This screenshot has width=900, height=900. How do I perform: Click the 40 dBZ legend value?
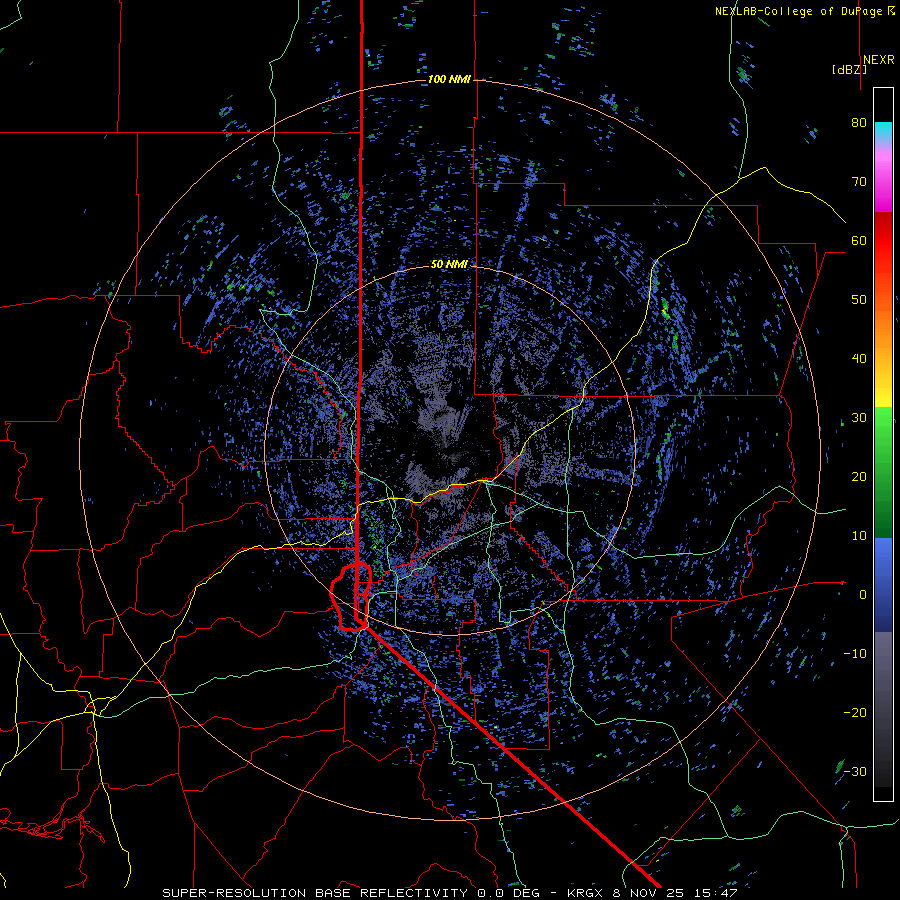pos(859,359)
